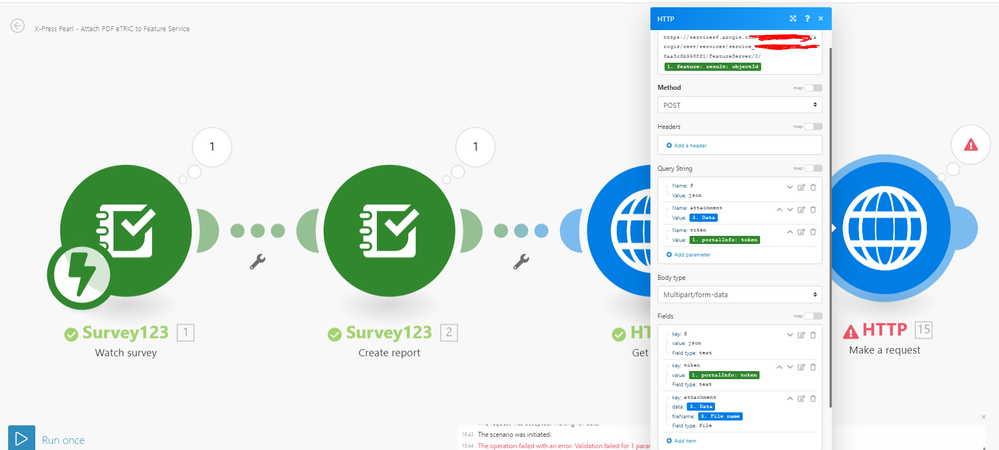Click the URL input field in HTTP panel
This screenshot has width=999, height=450.
(740, 52)
